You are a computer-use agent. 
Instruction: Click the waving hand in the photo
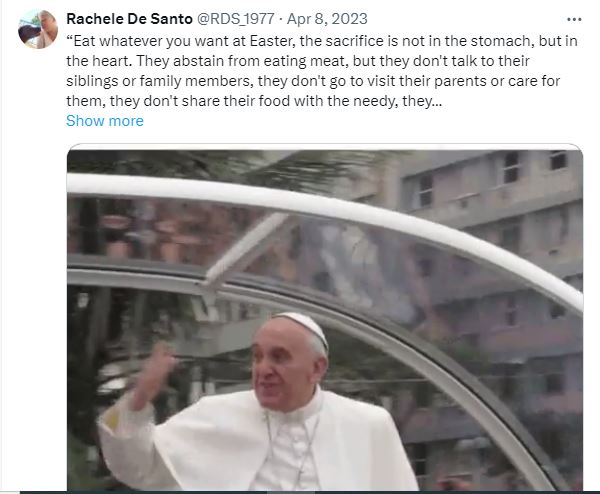(x=153, y=373)
